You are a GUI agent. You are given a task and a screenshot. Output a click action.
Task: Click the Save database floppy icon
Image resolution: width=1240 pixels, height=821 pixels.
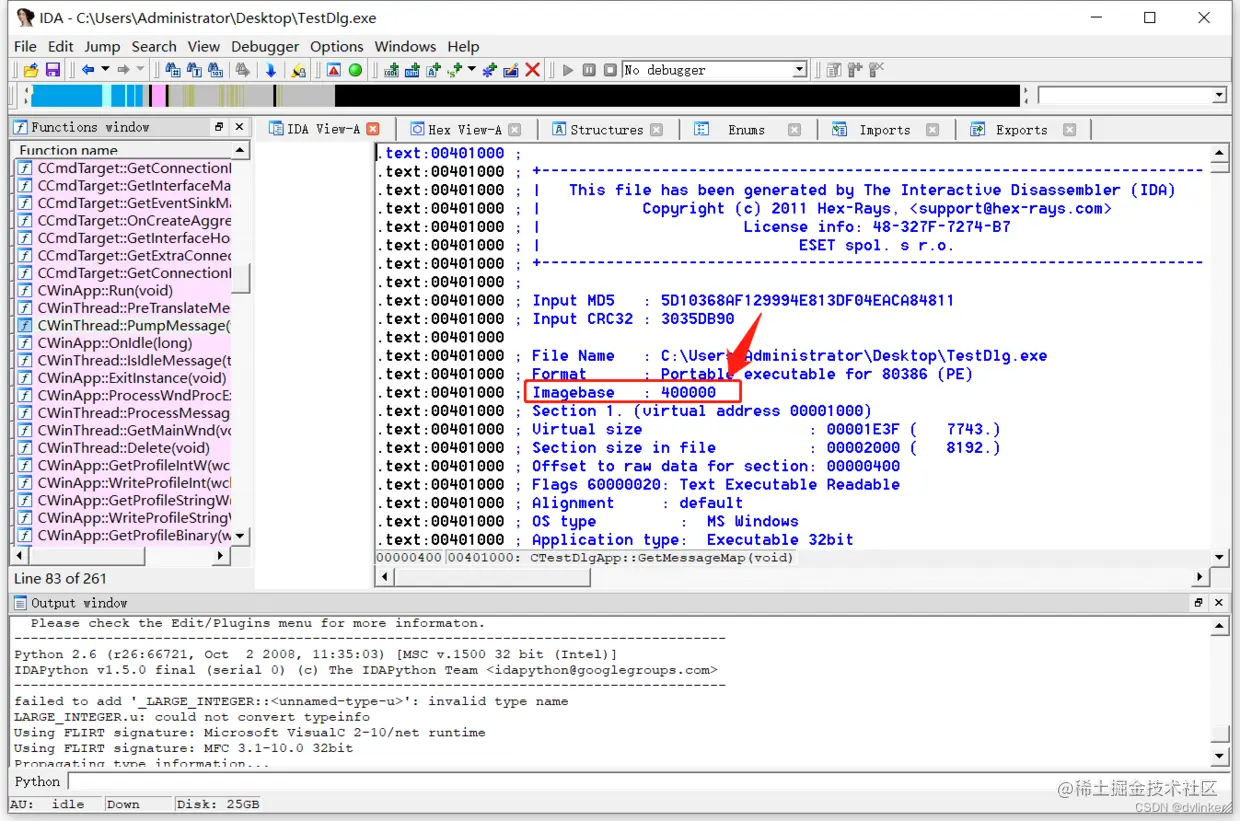click(x=53, y=70)
